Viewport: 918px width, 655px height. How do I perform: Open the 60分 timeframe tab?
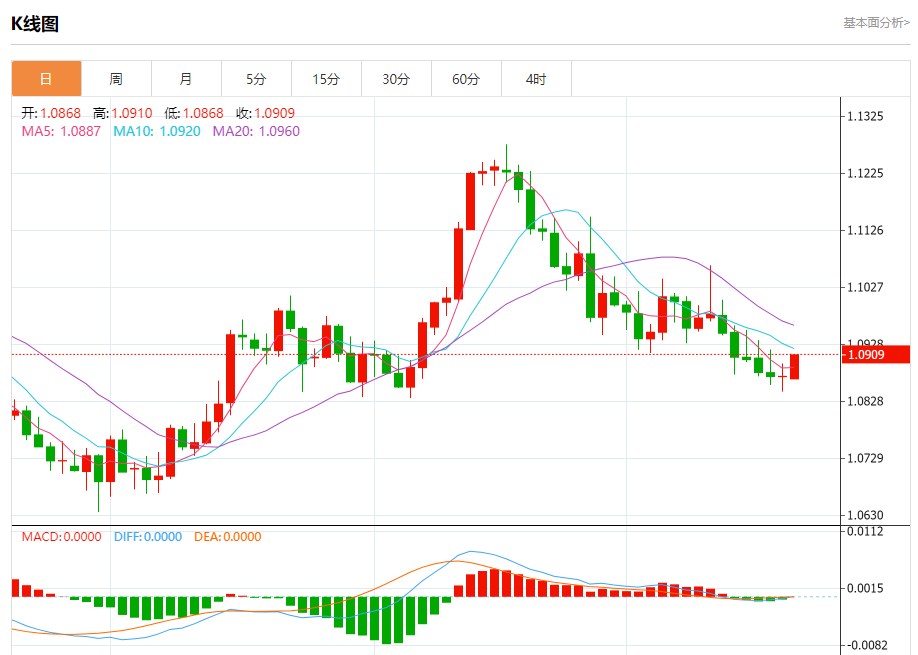tap(466, 79)
